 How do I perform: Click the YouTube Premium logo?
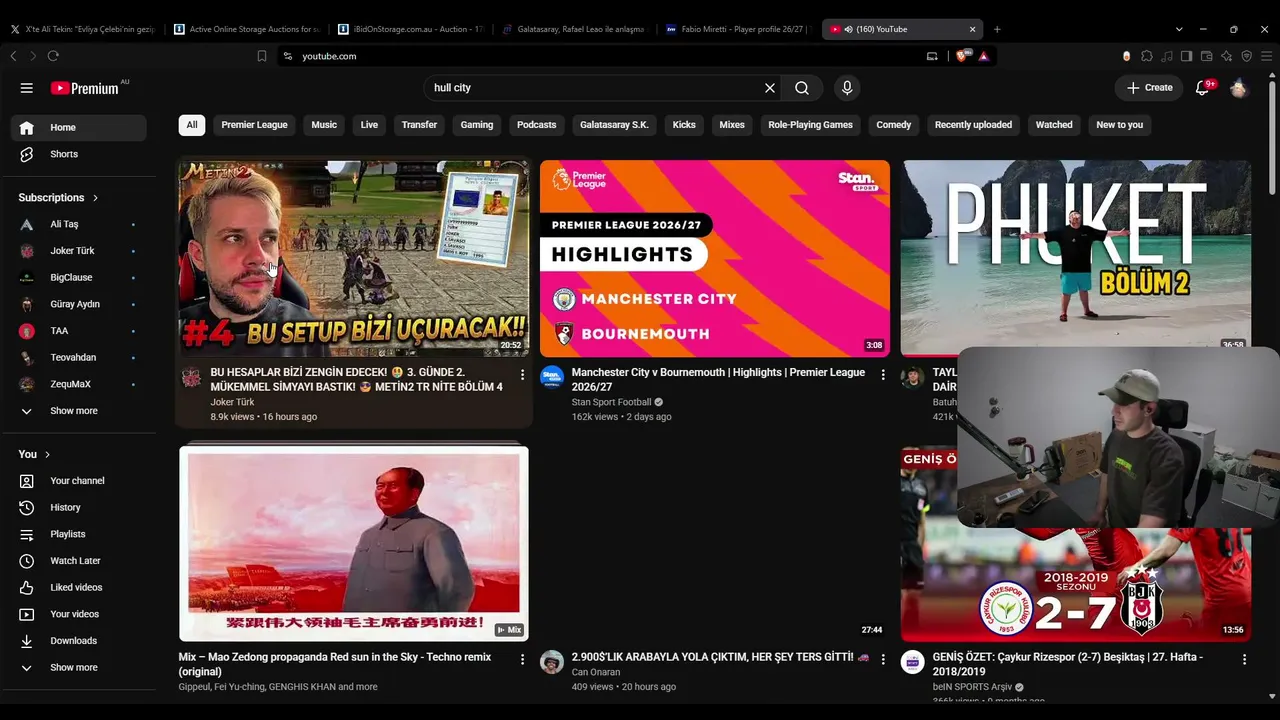tap(85, 88)
